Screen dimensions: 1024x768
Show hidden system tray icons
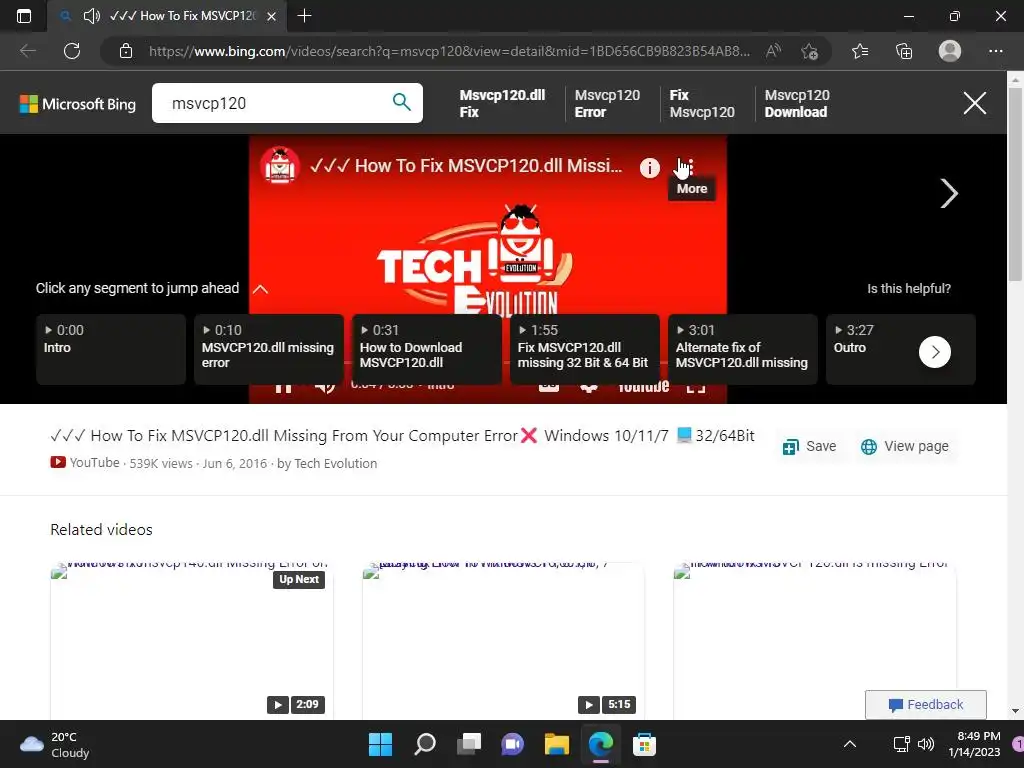click(850, 744)
